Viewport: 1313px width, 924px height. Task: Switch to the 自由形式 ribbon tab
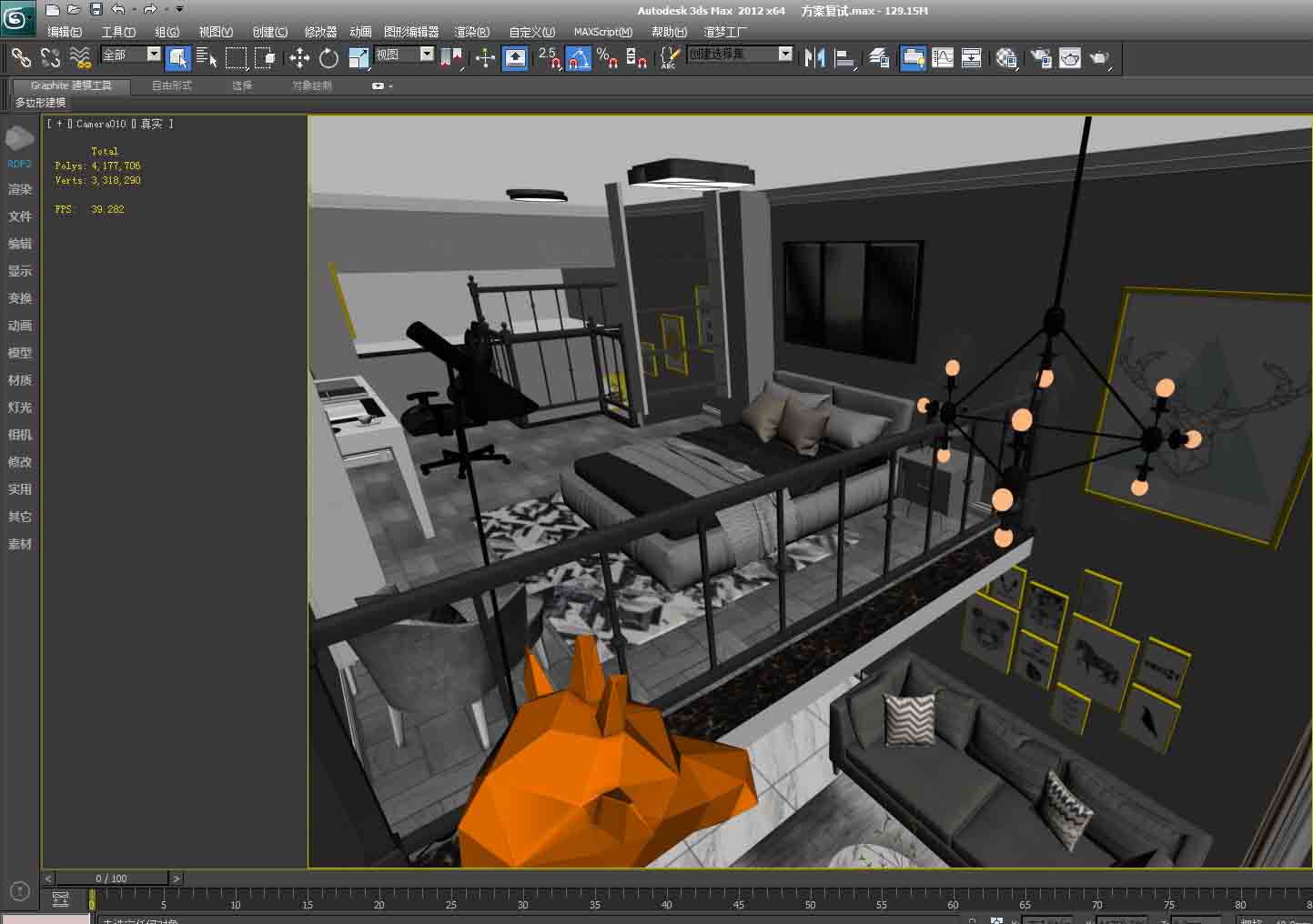[x=172, y=86]
